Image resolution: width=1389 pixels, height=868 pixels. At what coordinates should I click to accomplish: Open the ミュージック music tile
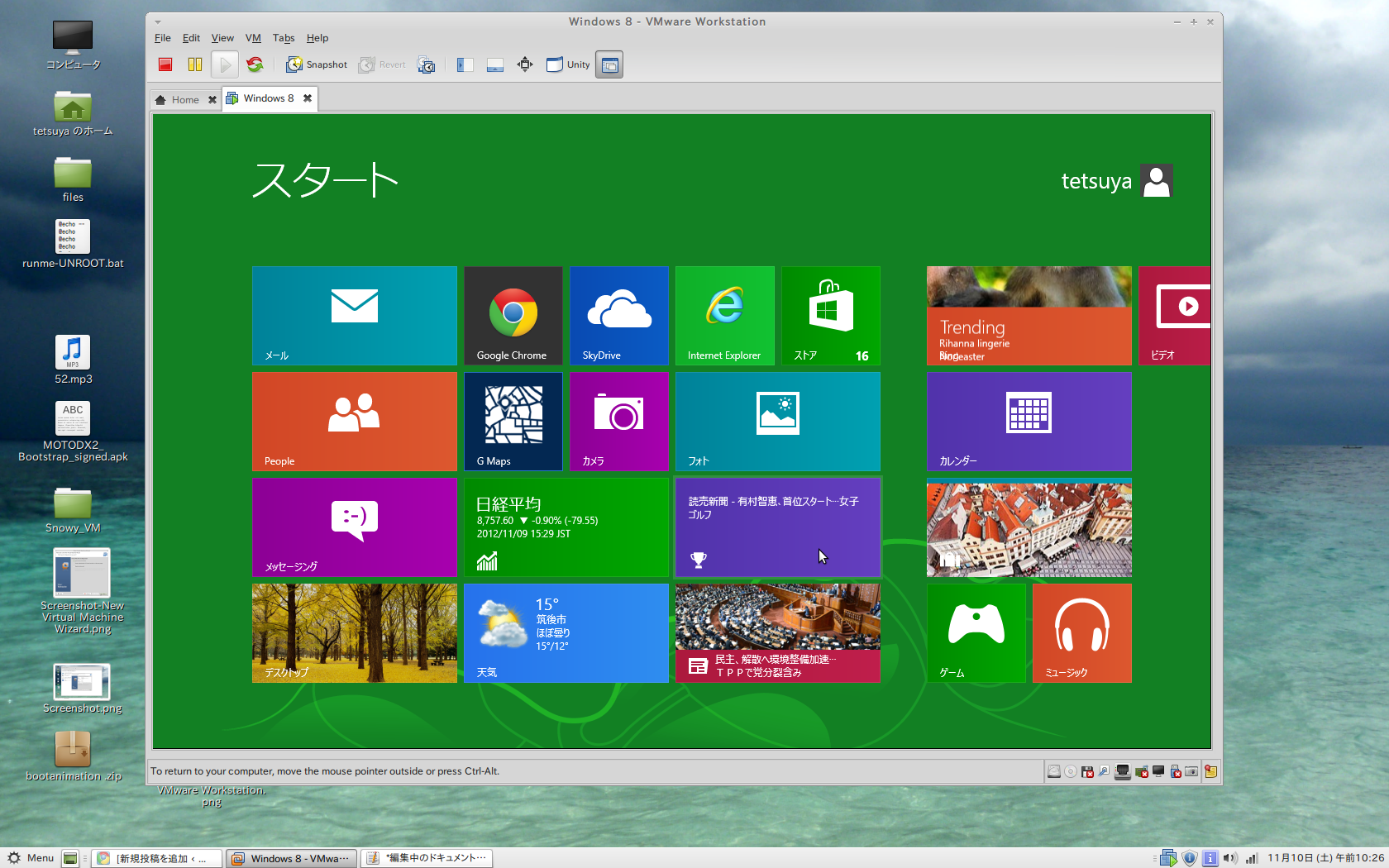coord(1082,633)
